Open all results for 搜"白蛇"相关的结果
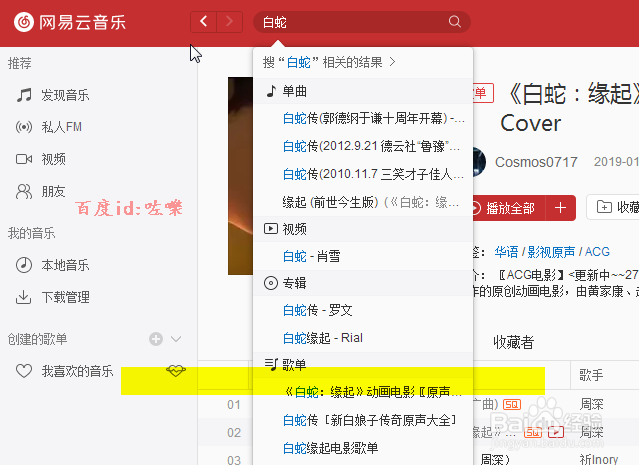The image size is (639, 465). click(x=329, y=62)
